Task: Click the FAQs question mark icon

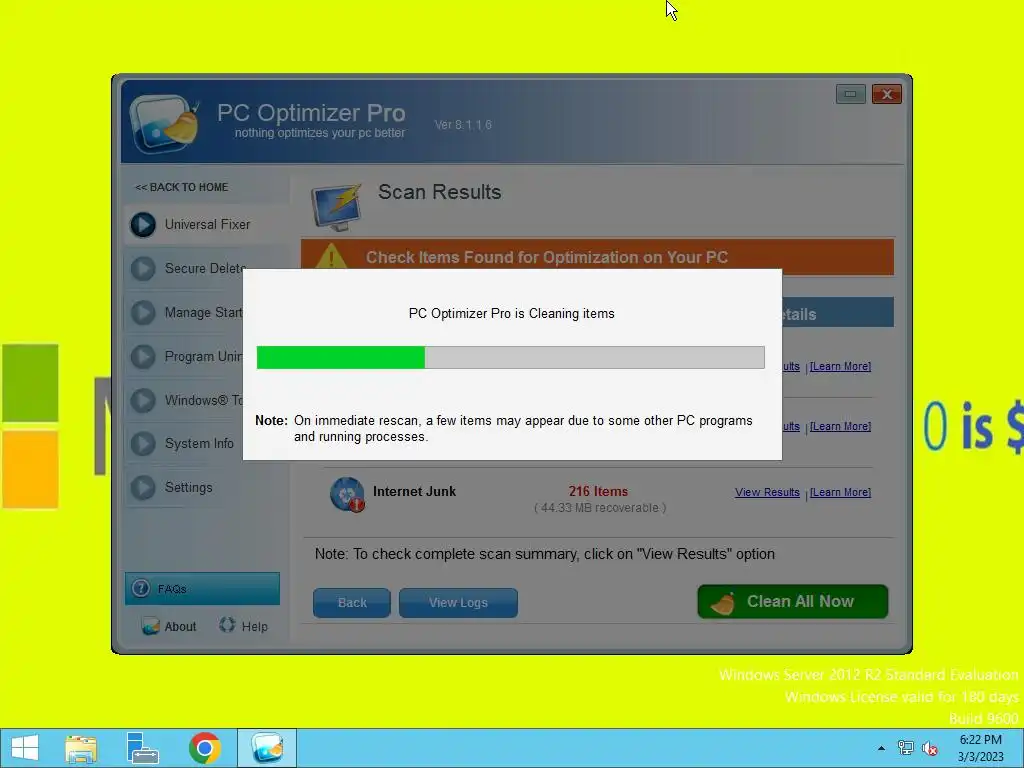Action: pos(141,588)
